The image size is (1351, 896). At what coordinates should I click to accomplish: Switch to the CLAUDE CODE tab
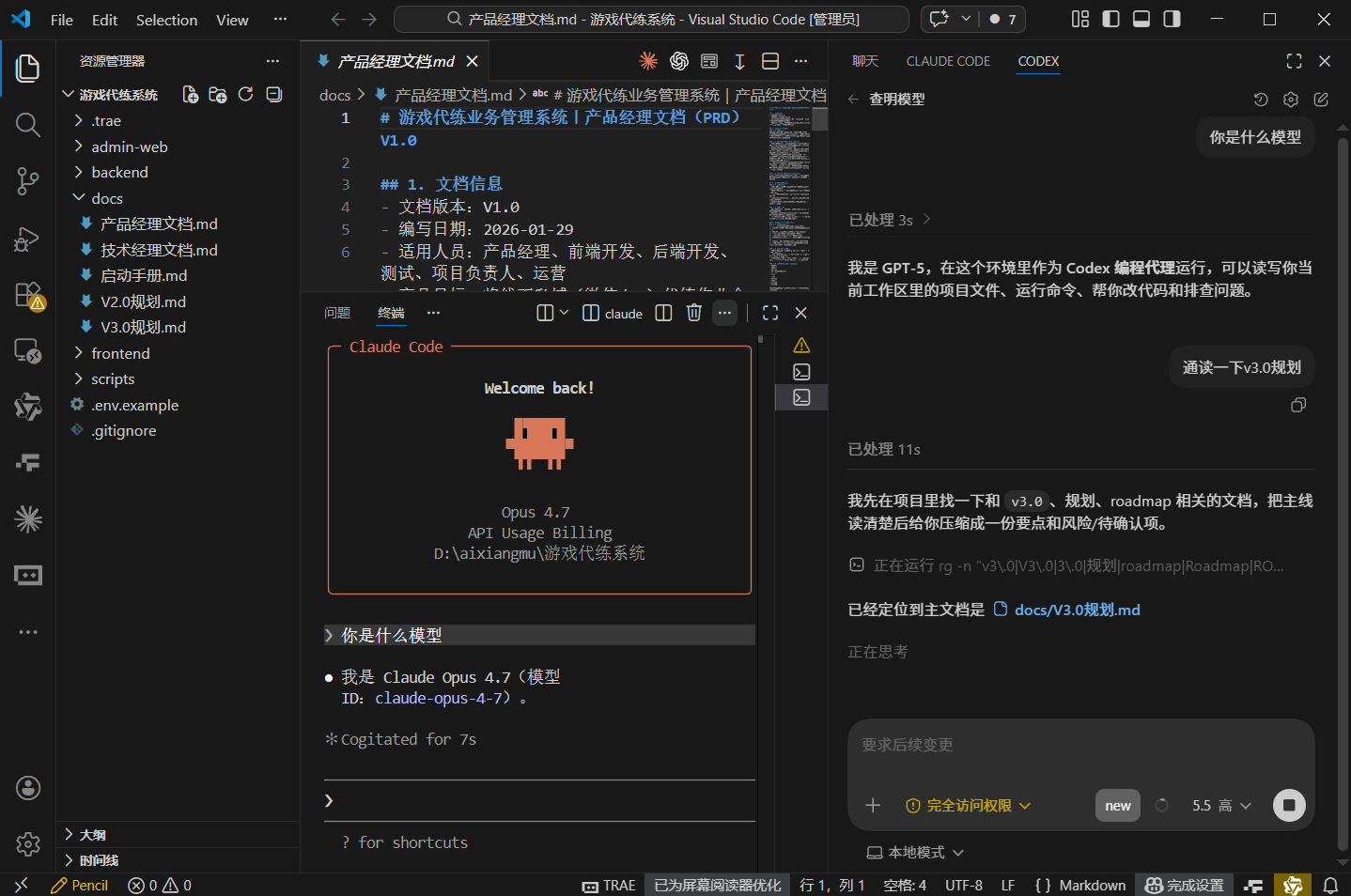(948, 61)
